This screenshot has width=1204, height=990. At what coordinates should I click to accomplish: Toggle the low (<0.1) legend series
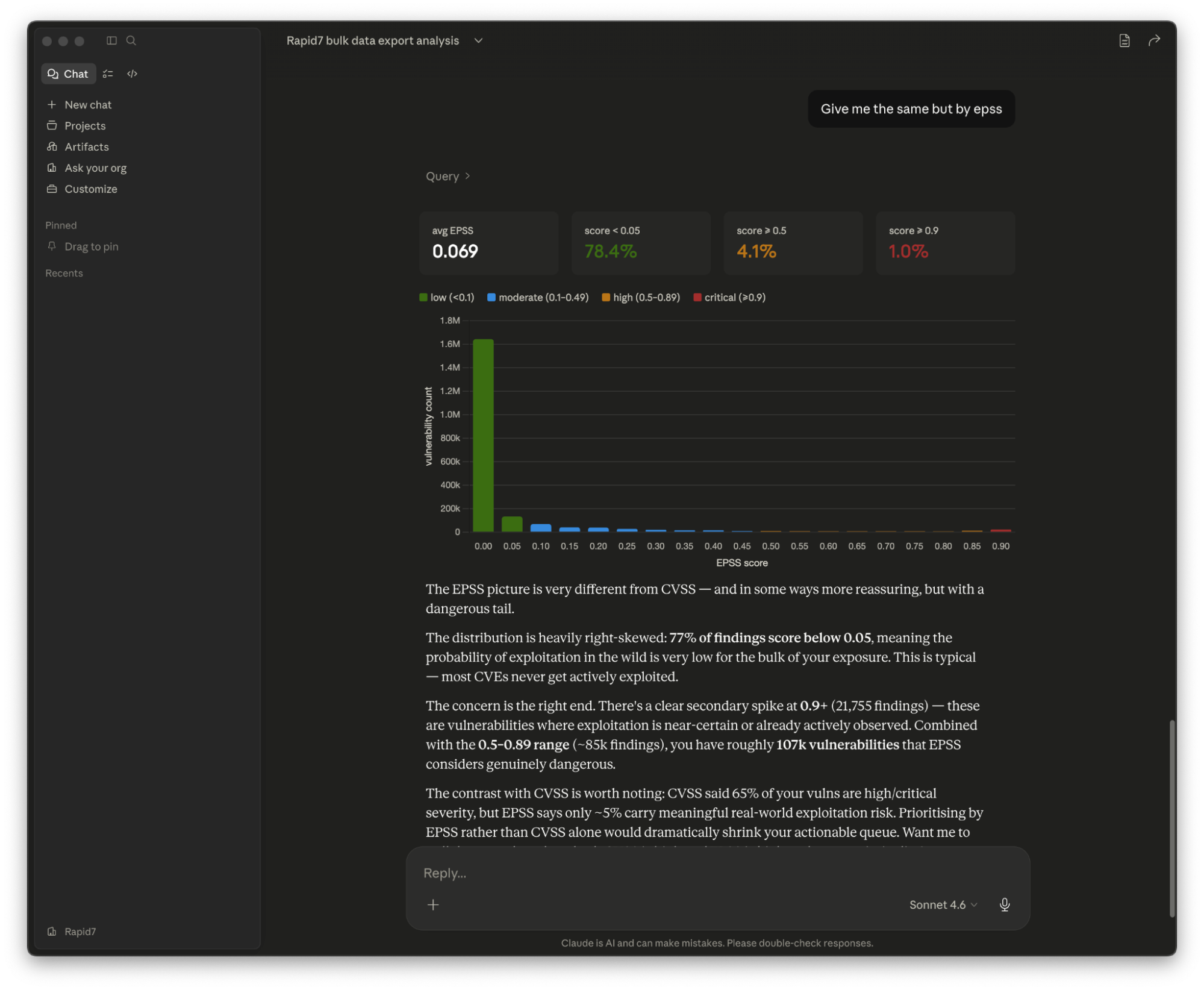(x=446, y=297)
